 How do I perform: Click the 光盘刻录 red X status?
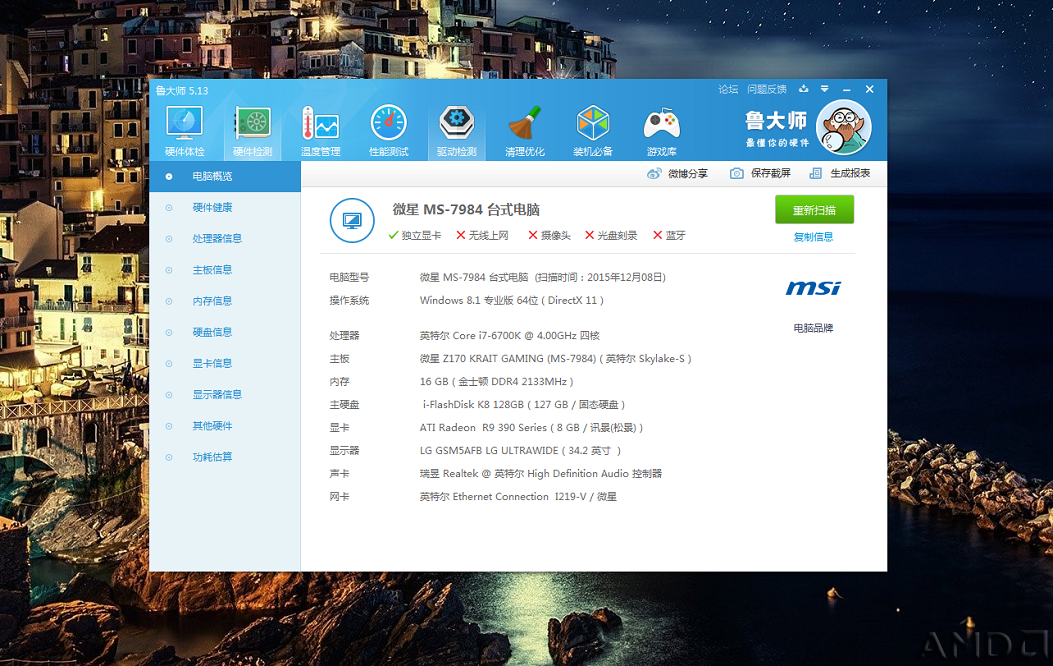tap(610, 235)
